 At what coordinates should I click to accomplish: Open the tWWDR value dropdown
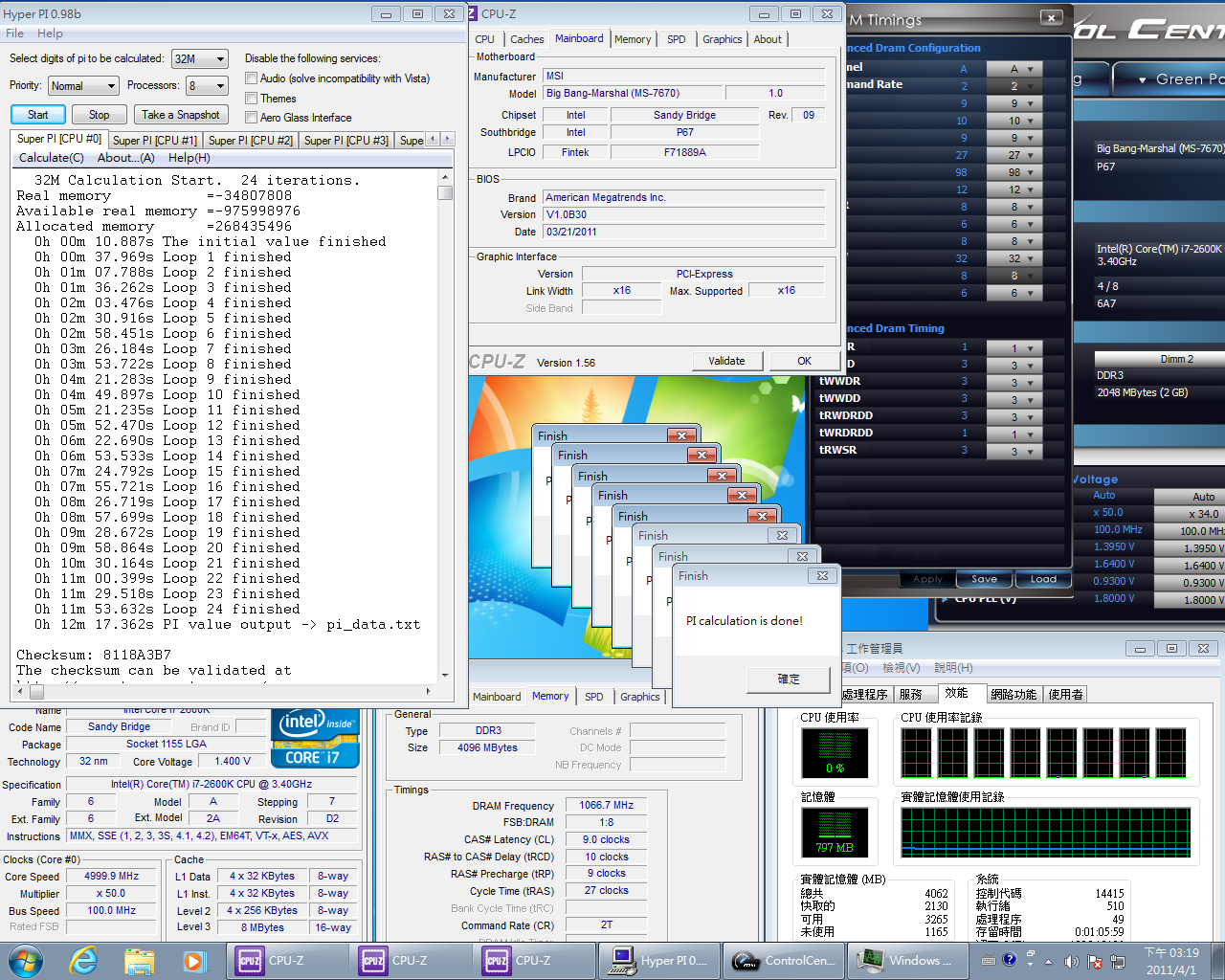coord(1015,383)
